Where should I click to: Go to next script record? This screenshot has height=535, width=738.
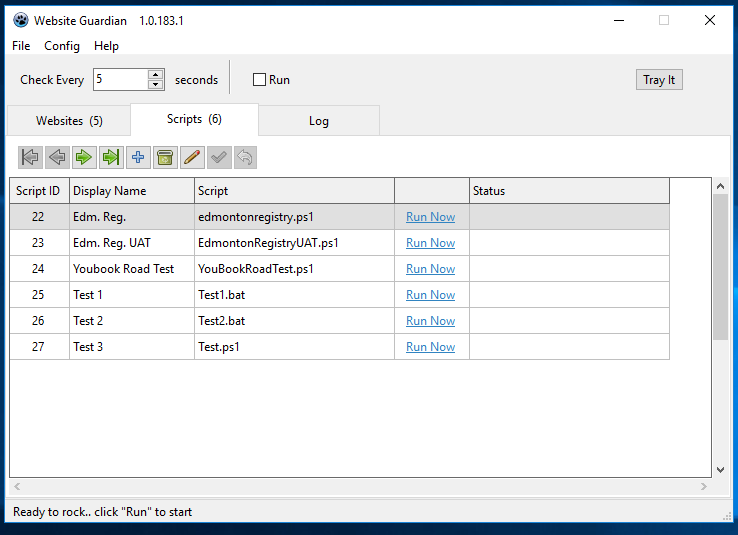(x=84, y=157)
